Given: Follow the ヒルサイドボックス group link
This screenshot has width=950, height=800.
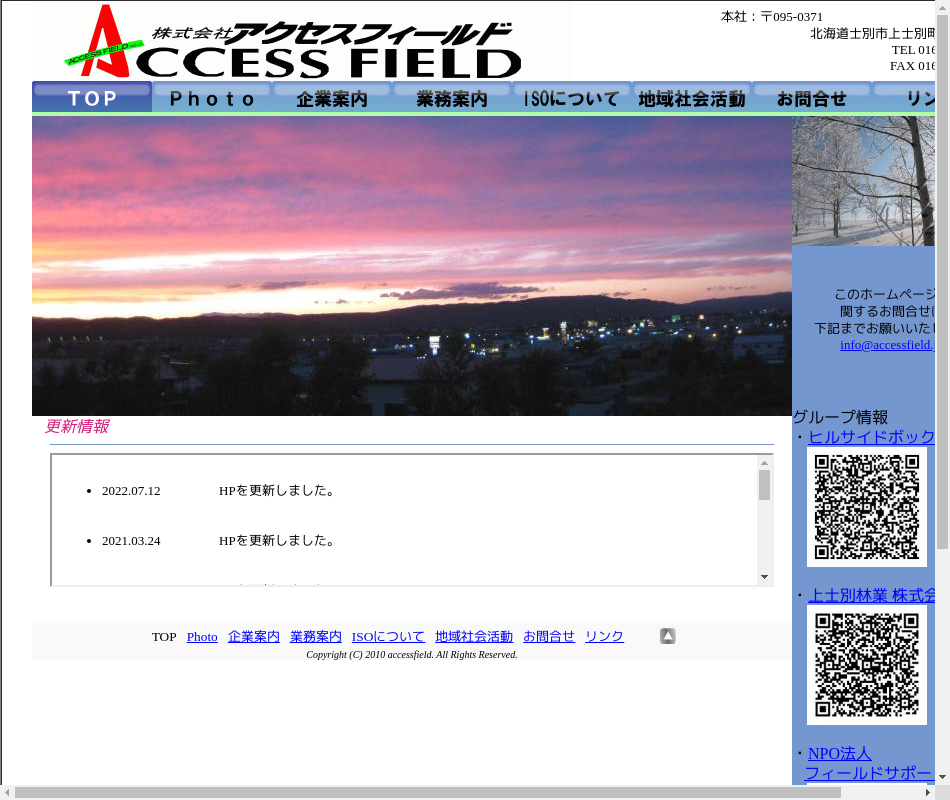Looking at the screenshot, I should click(x=870, y=437).
